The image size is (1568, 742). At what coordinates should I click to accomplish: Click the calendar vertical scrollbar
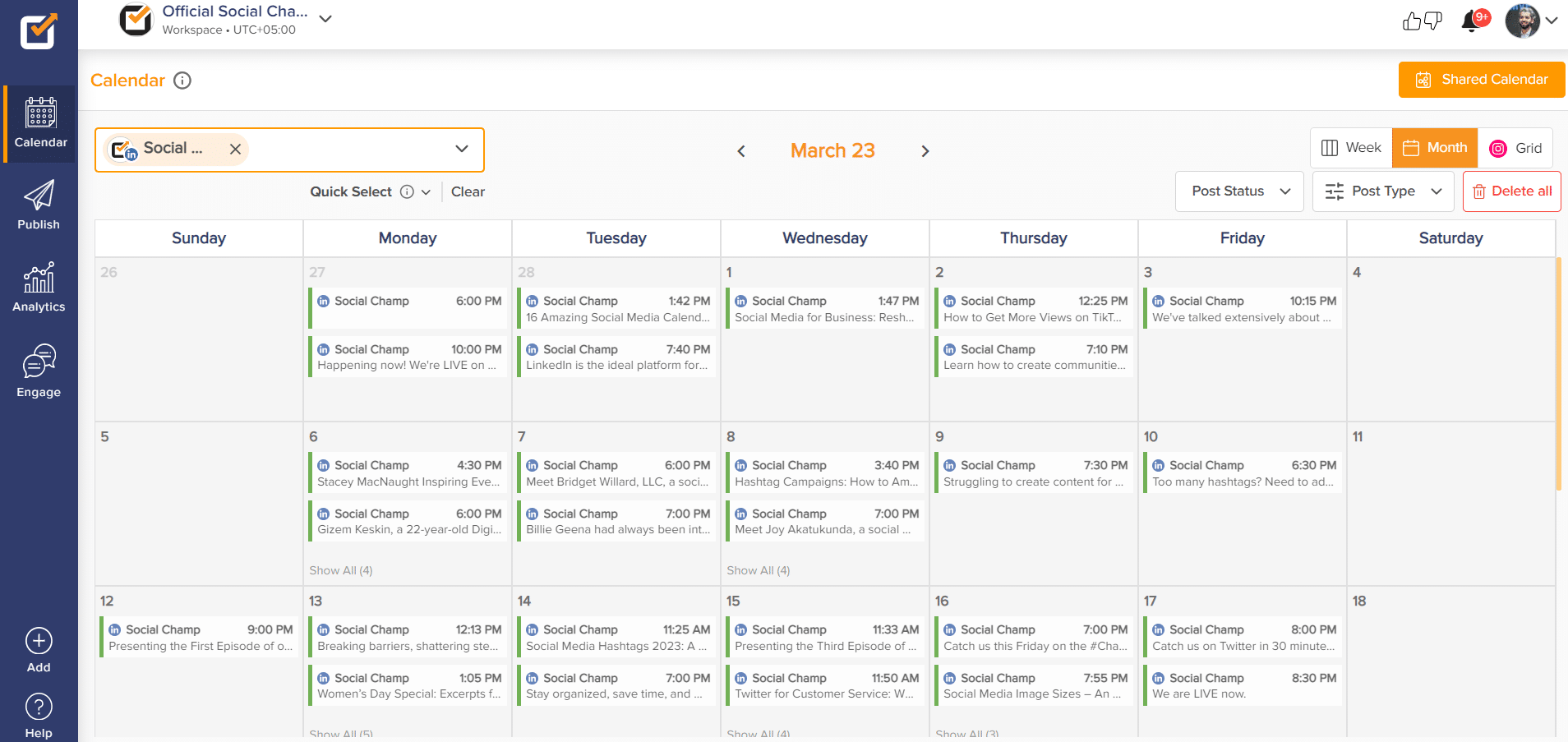click(1558, 374)
